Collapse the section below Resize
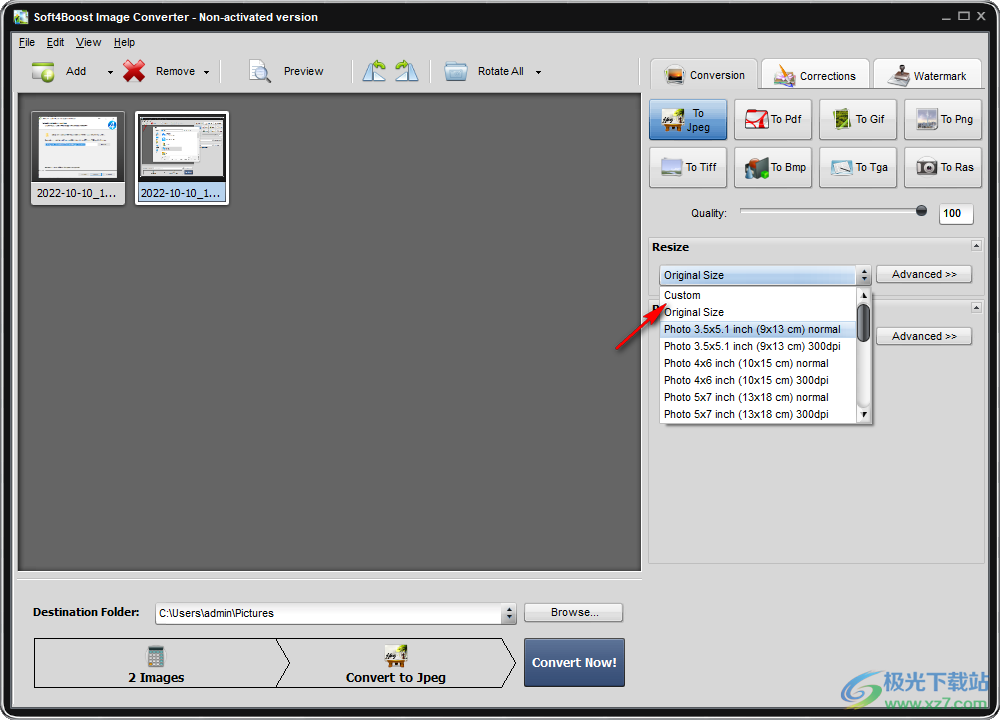Screen dimensions: 1000x720 click(976, 307)
